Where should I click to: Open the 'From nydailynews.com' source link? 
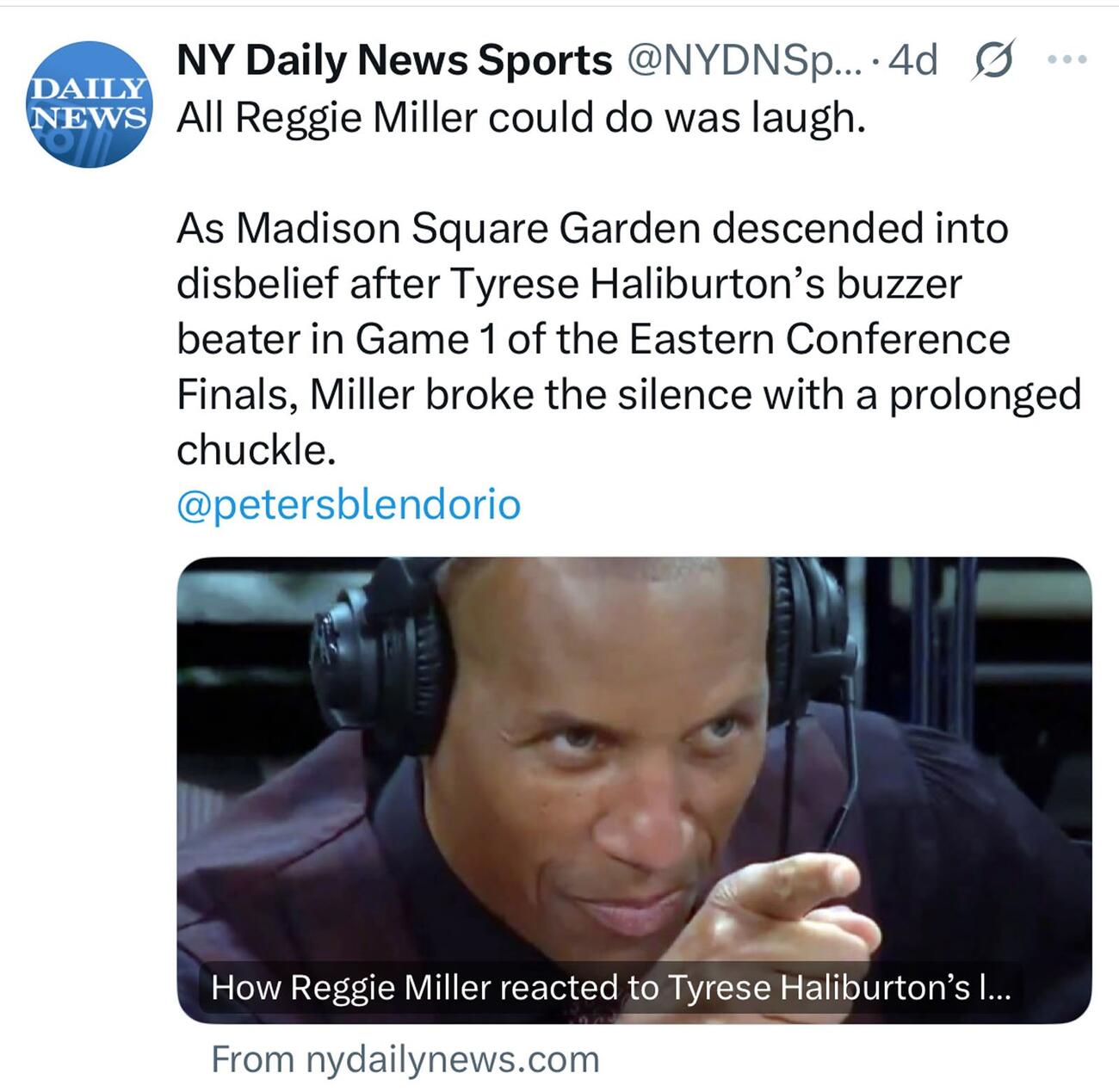pyautogui.click(x=405, y=1058)
